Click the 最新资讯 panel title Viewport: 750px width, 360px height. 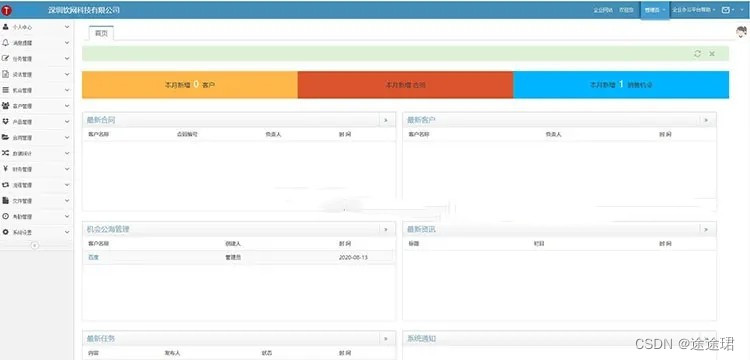point(421,229)
